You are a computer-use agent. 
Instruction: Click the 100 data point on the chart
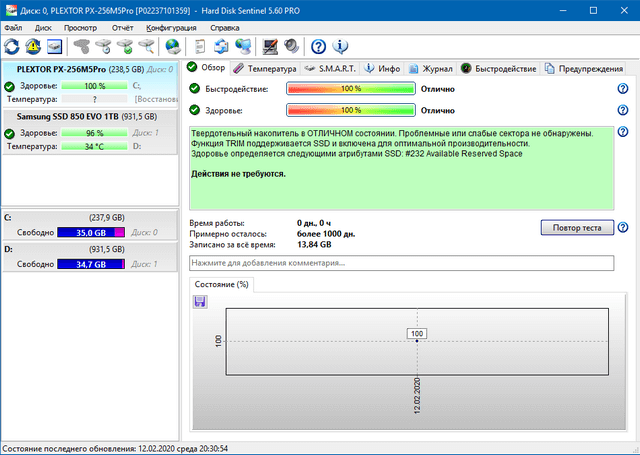(x=417, y=340)
